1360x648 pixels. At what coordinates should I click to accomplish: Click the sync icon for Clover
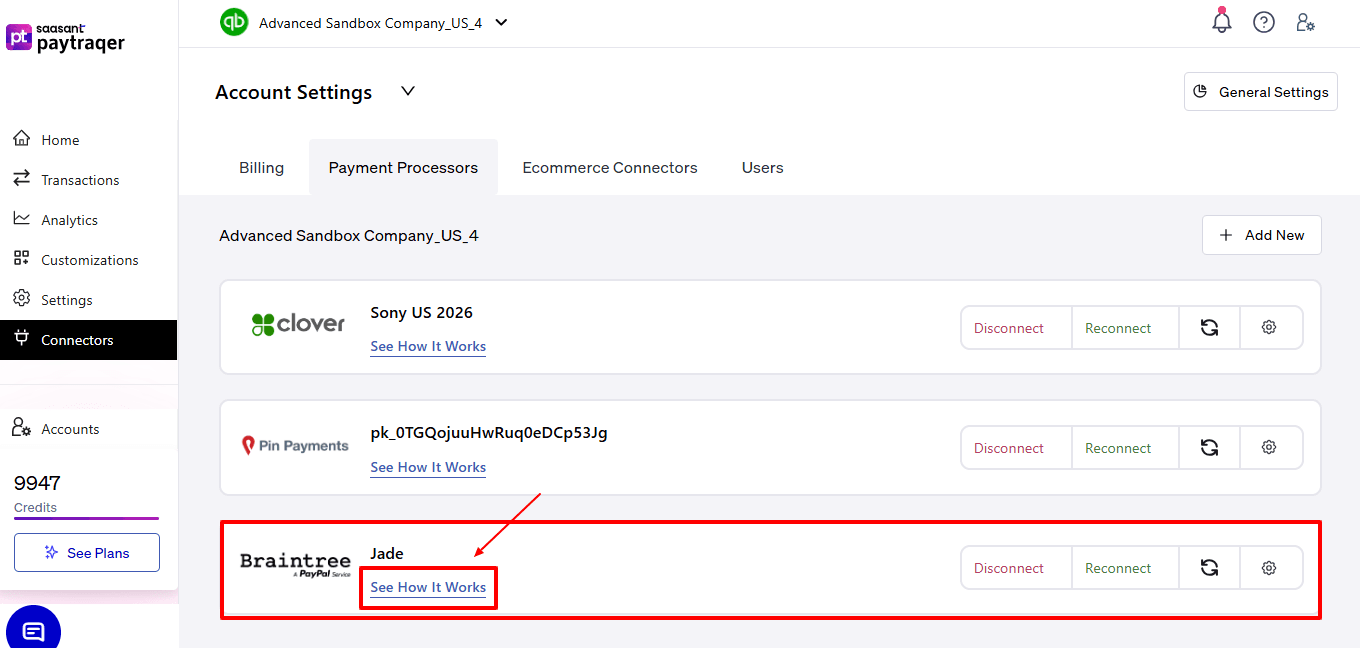[1209, 328]
